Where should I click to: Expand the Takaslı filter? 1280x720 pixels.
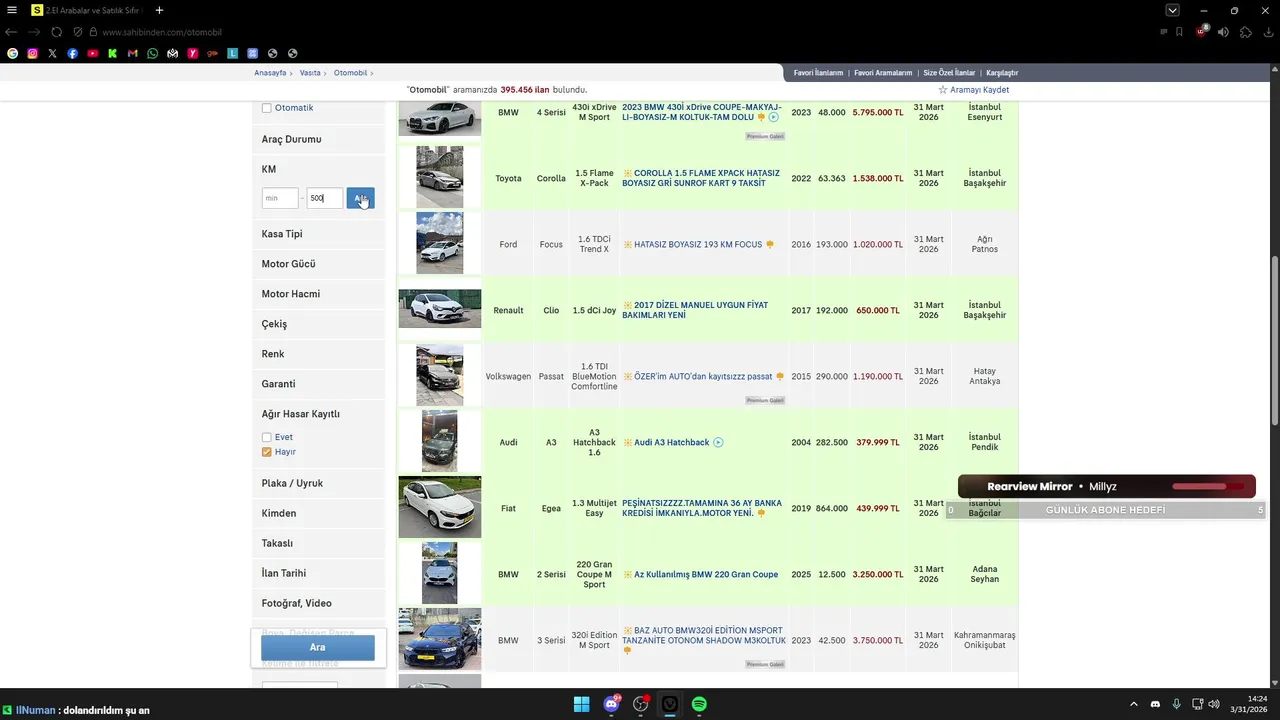tap(318, 543)
